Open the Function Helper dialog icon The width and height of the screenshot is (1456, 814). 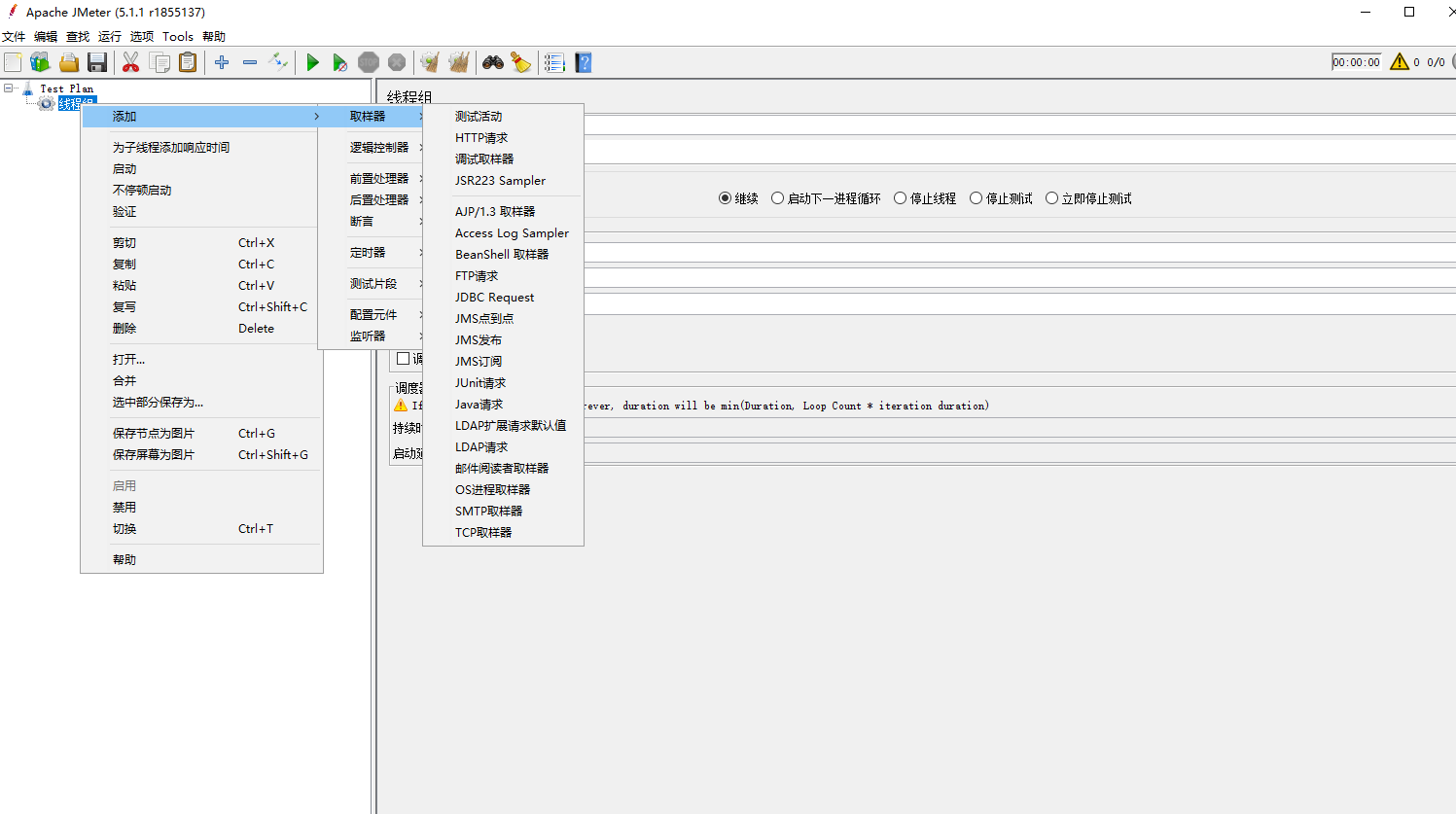coord(554,62)
